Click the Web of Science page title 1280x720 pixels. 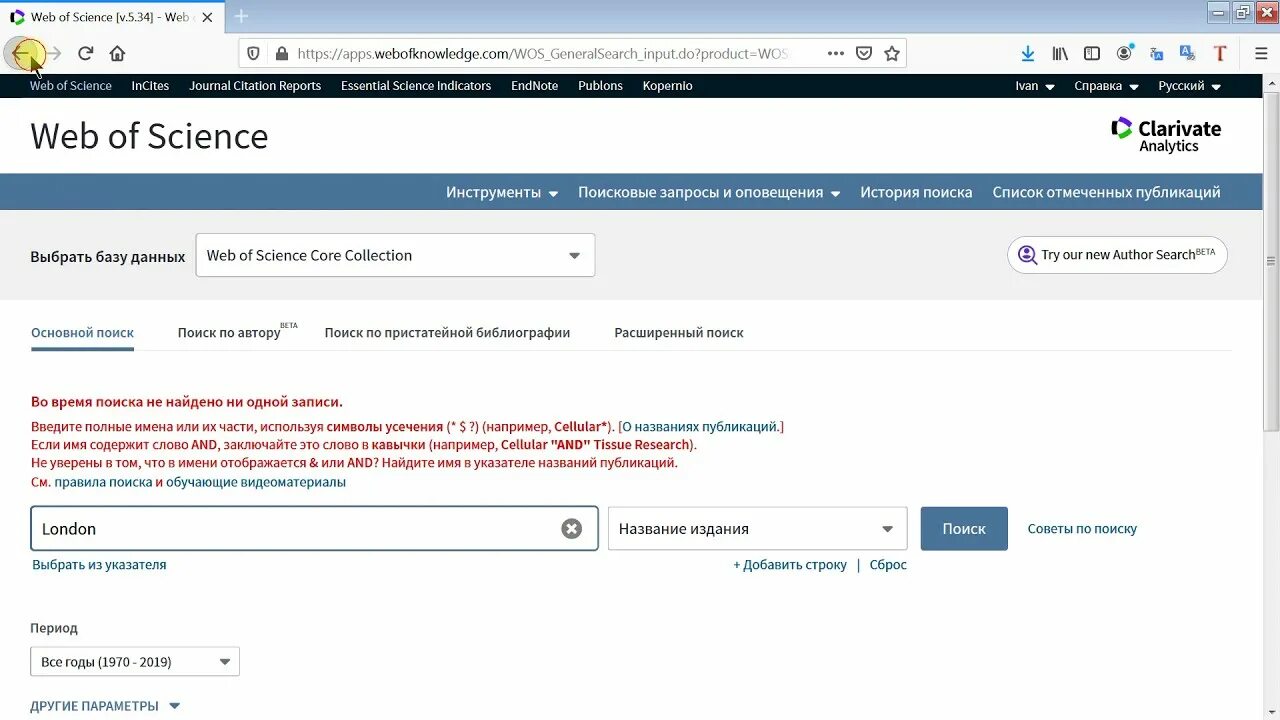(149, 137)
